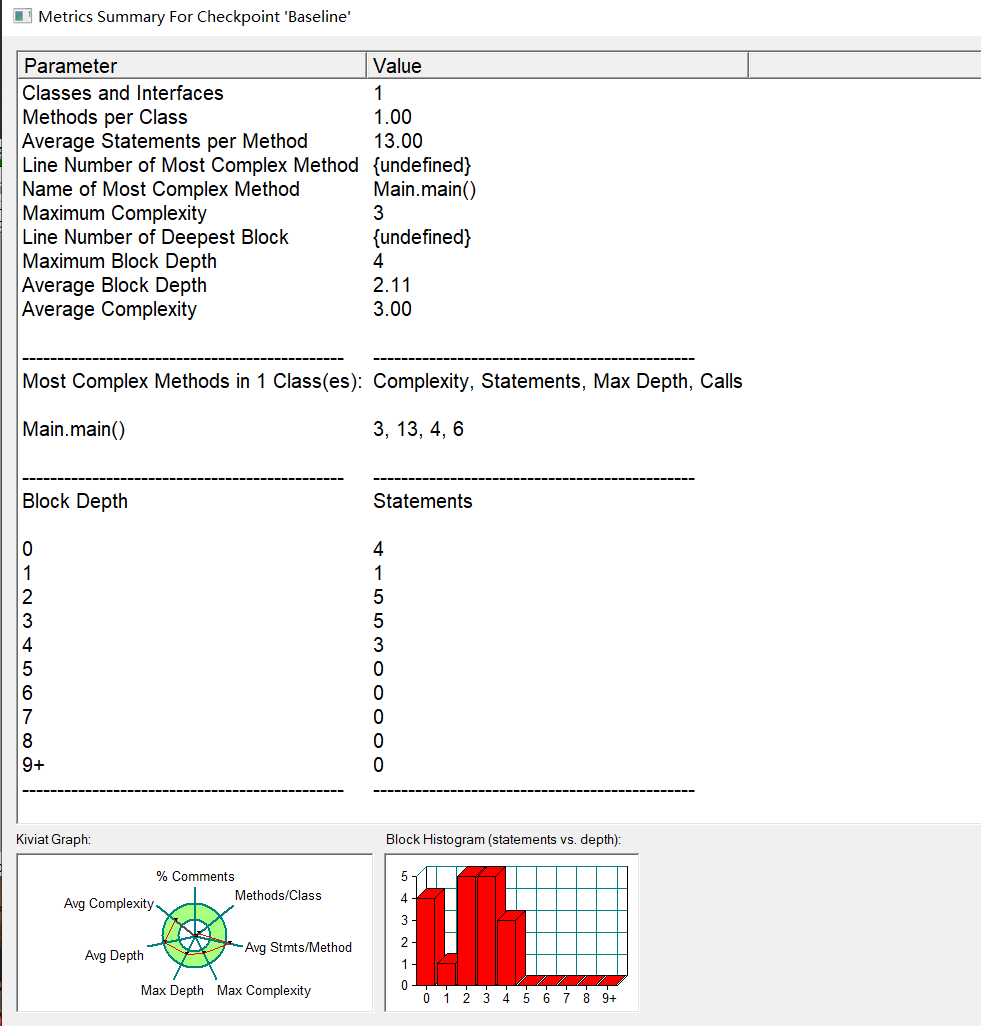
Task: Click 'Avg Depth' axis label
Action: (114, 955)
